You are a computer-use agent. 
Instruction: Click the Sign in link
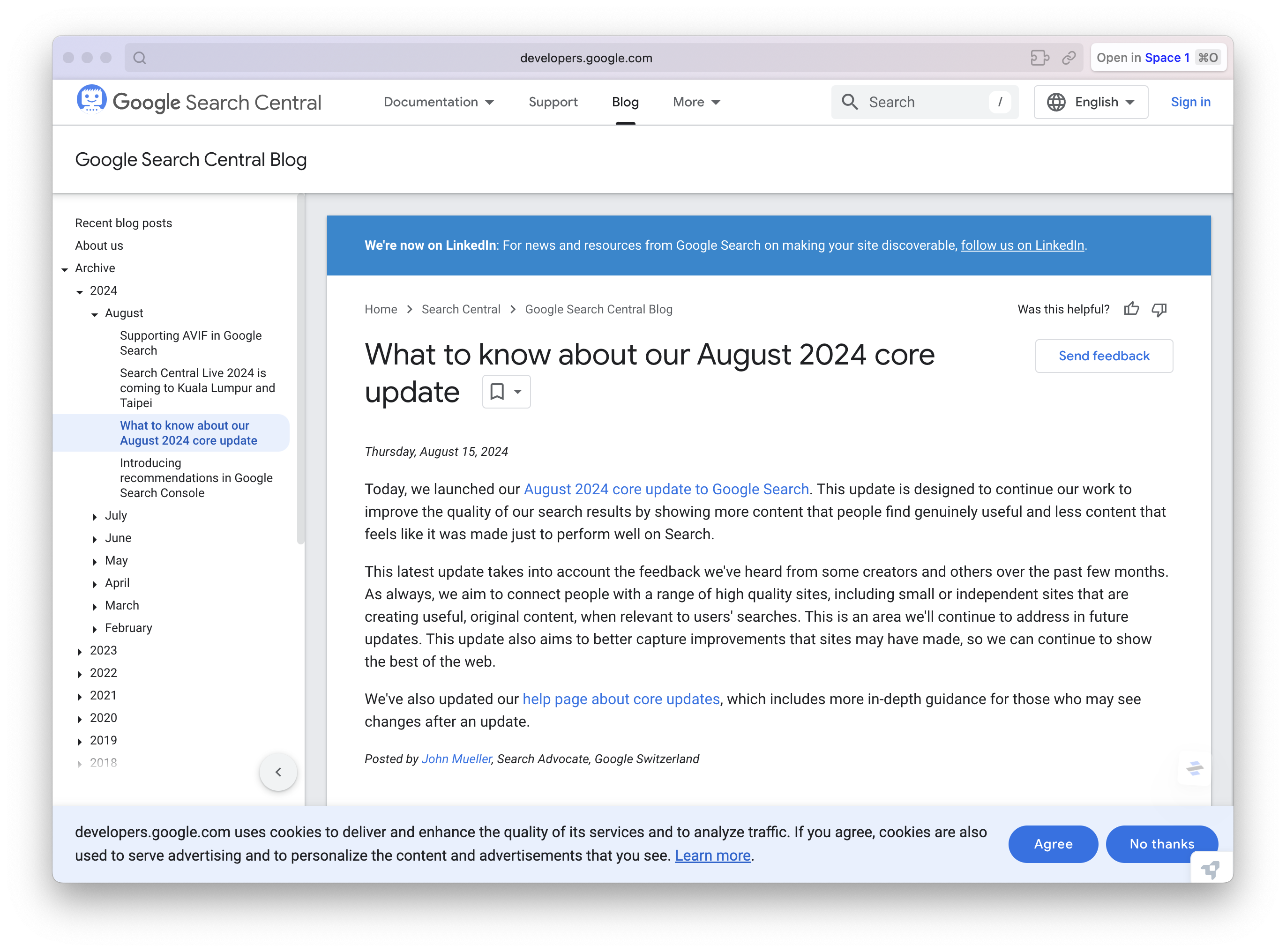pos(1190,102)
